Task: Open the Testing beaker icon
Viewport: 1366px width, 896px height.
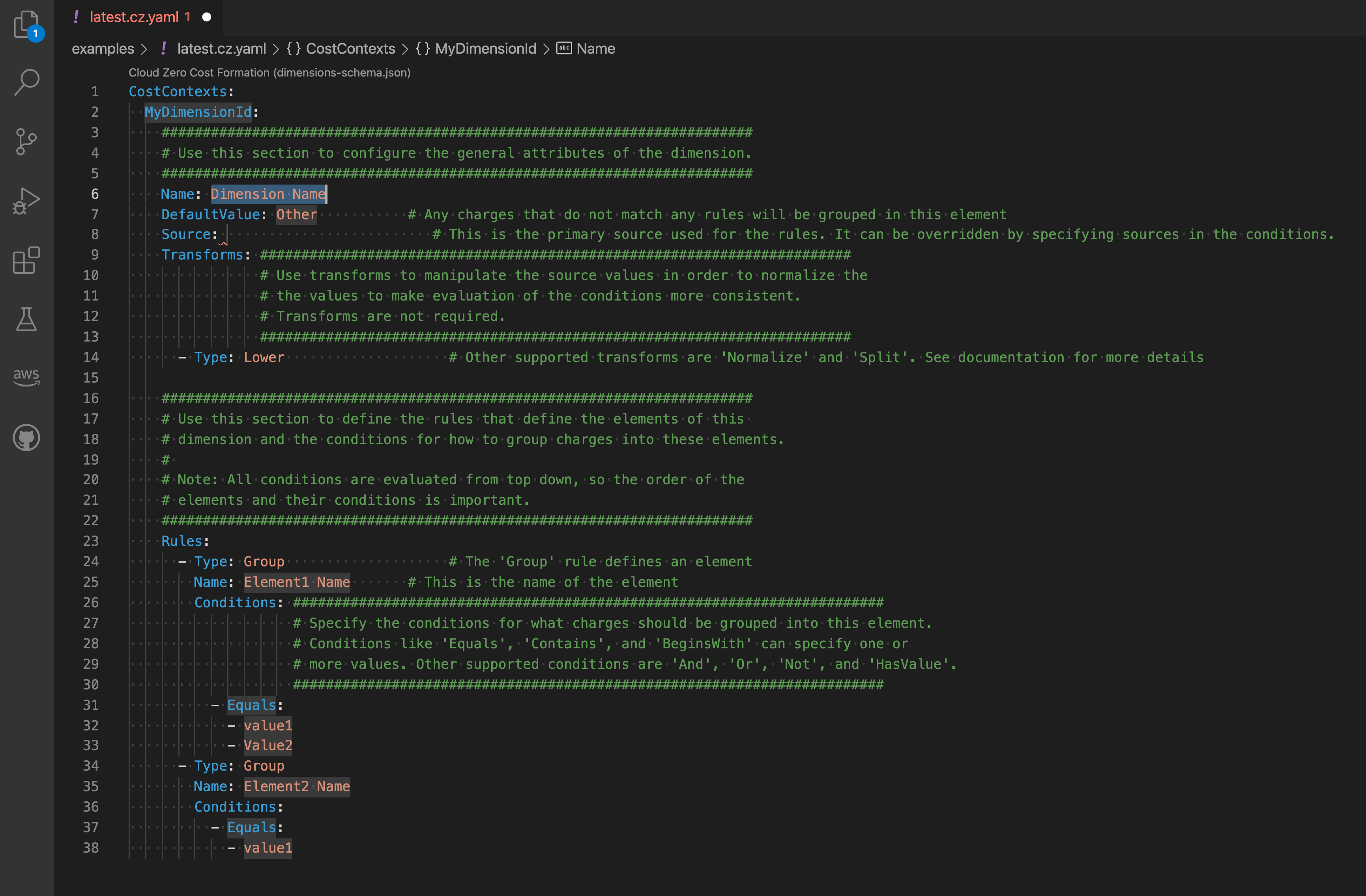Action: (x=26, y=319)
